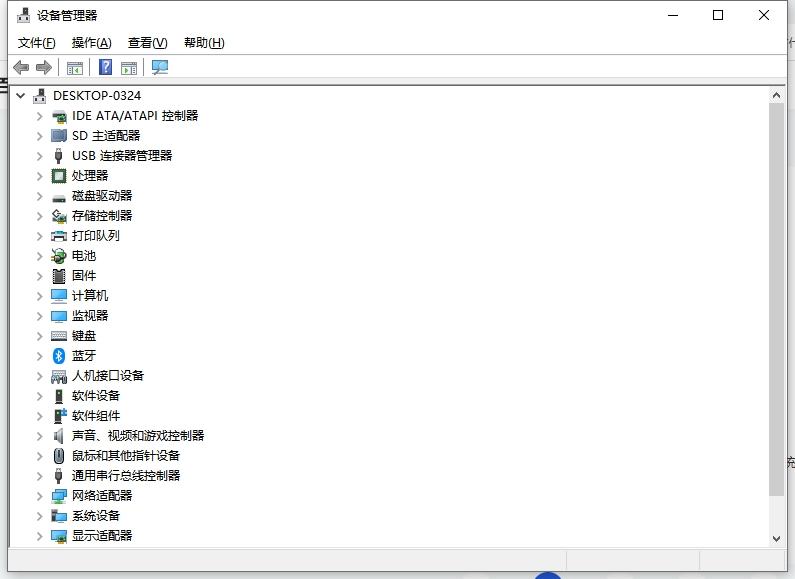Click the DESKTOP-0324 computer icon
Viewport: 795px width, 579px height.
click(x=40, y=96)
